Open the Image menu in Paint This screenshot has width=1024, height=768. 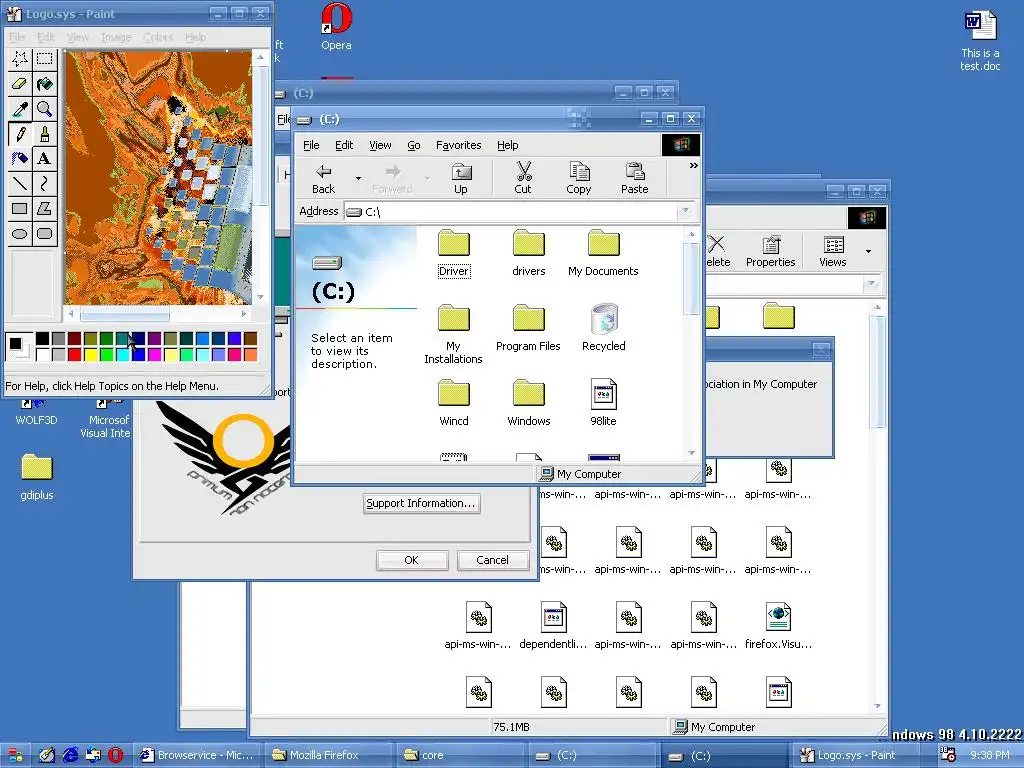(x=116, y=37)
